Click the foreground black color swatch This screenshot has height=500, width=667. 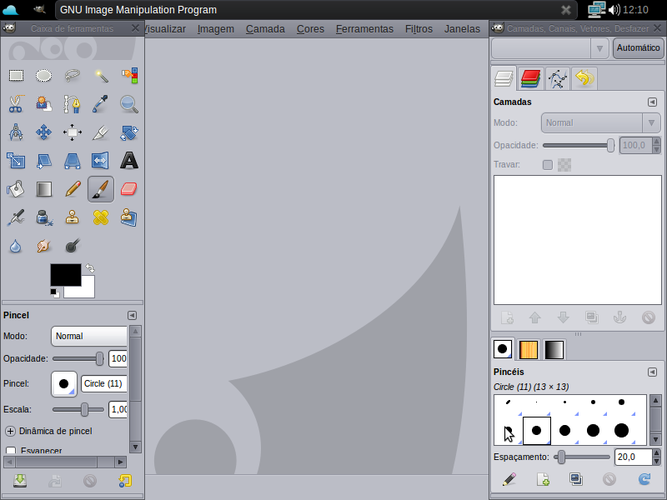click(66, 274)
